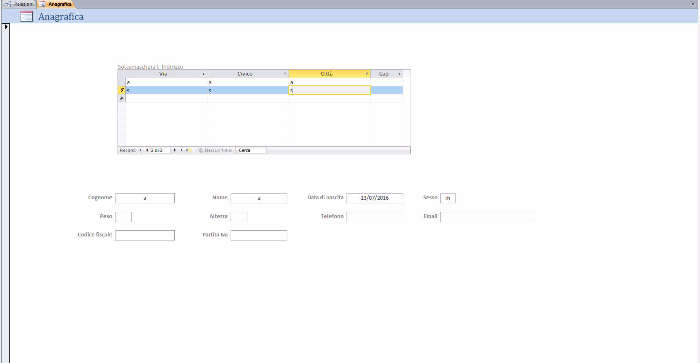Go to previous record in subform navigator
Screen dimensions: 700x363
click(x=147, y=150)
